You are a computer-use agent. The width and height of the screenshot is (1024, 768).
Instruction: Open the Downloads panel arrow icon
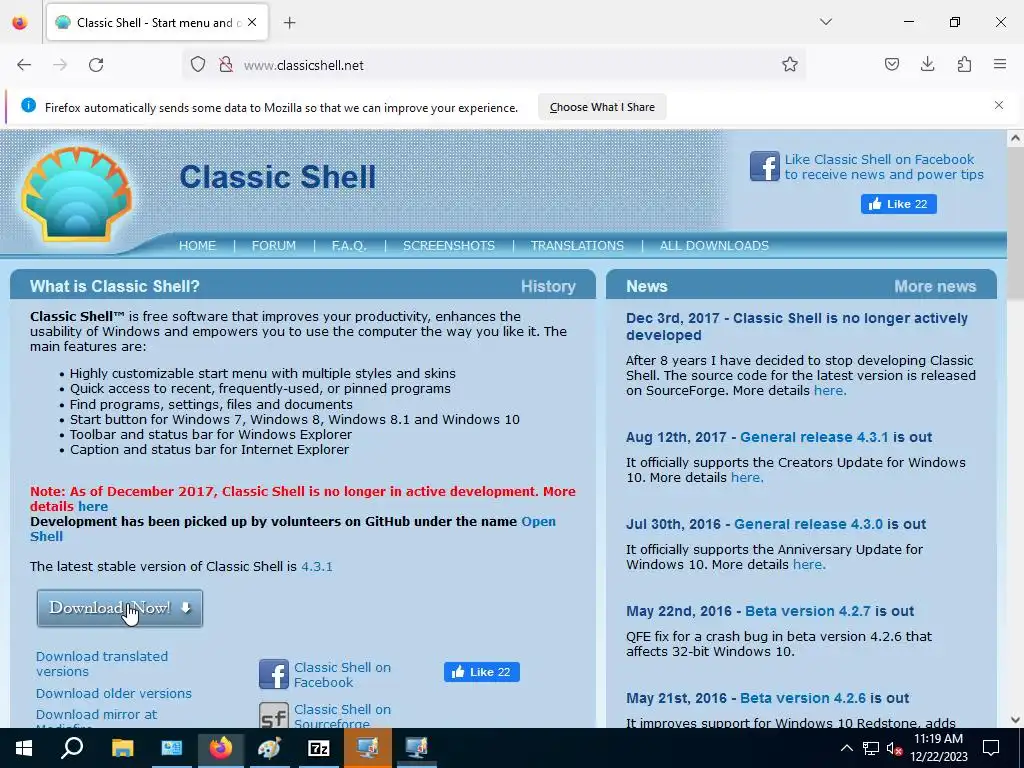click(x=927, y=64)
